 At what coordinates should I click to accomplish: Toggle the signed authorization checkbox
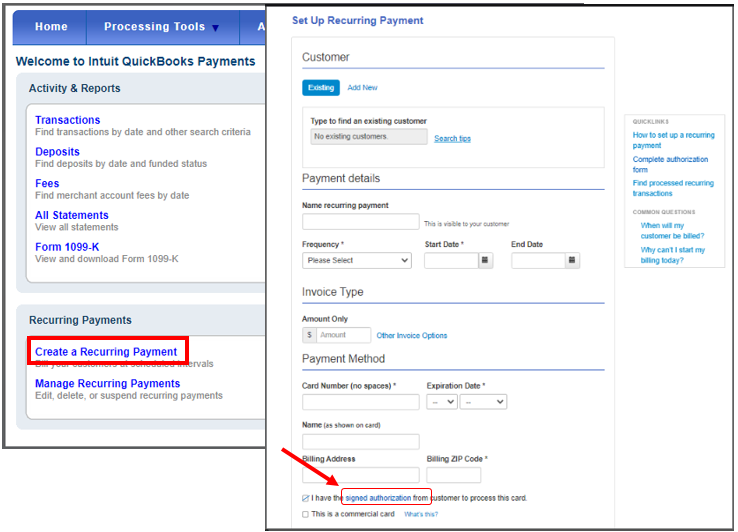[x=305, y=498]
